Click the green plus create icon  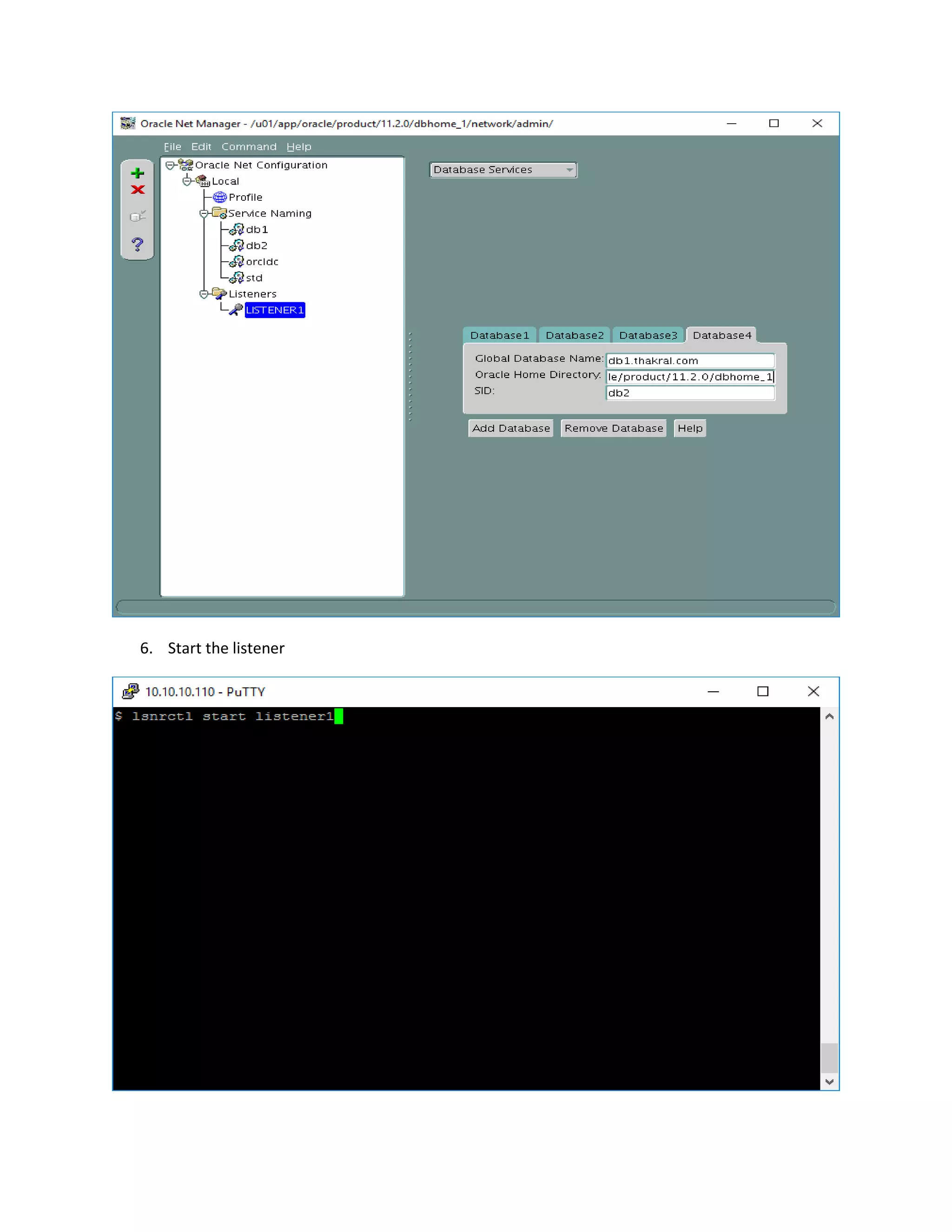click(x=137, y=173)
